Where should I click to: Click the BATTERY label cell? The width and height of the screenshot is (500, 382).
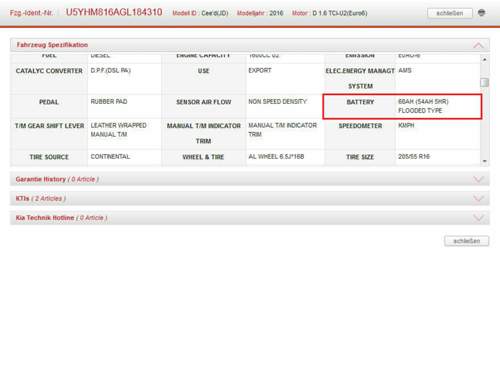[360, 106]
